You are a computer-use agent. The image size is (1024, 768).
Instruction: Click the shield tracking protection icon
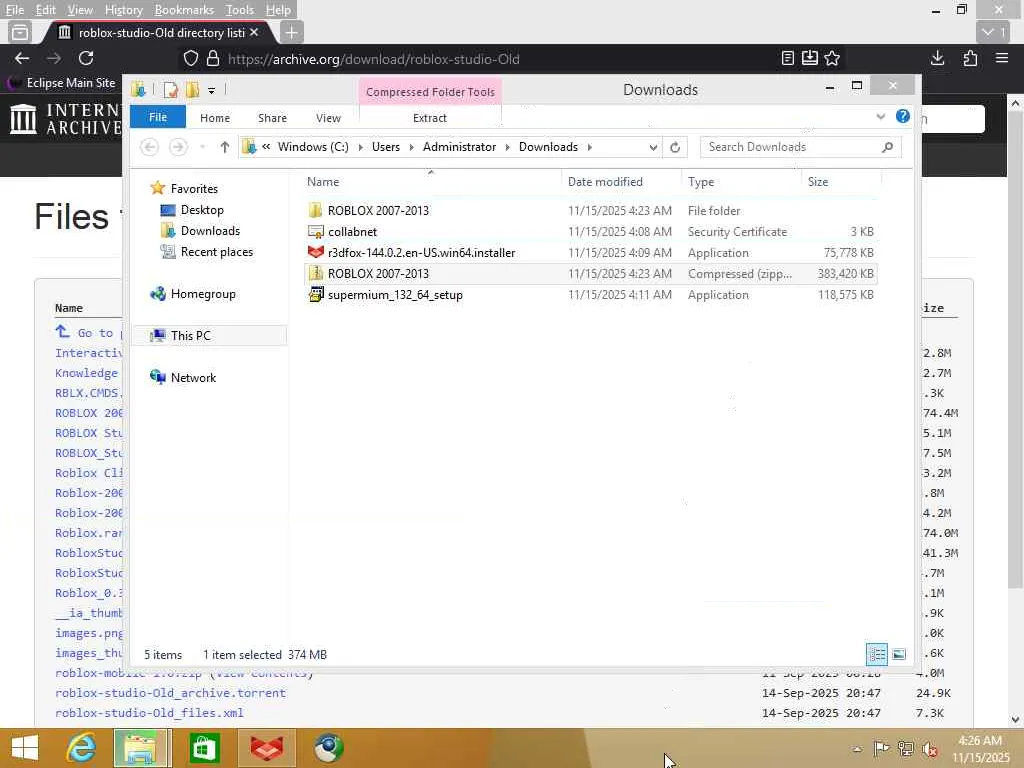point(191,59)
